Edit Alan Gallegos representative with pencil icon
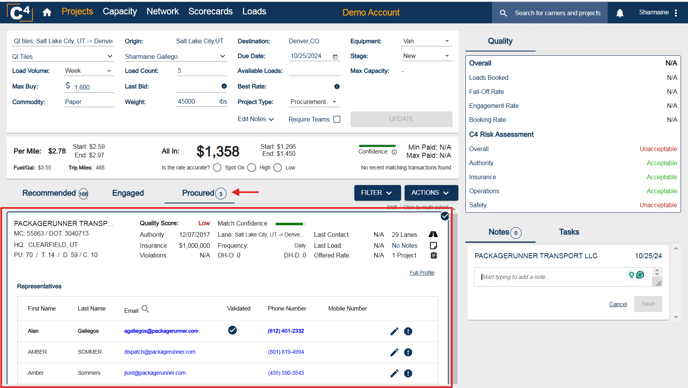688x388 pixels. click(x=394, y=331)
